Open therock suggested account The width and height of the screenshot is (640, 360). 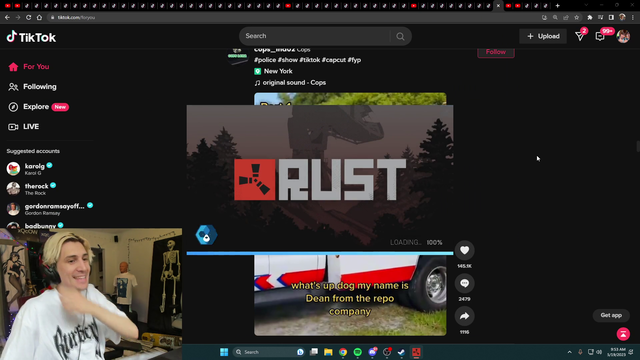click(32, 189)
